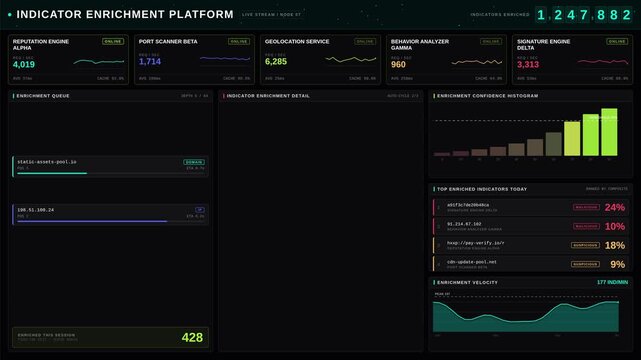Click the Indicator Enrichment Platform title

tap(125, 14)
